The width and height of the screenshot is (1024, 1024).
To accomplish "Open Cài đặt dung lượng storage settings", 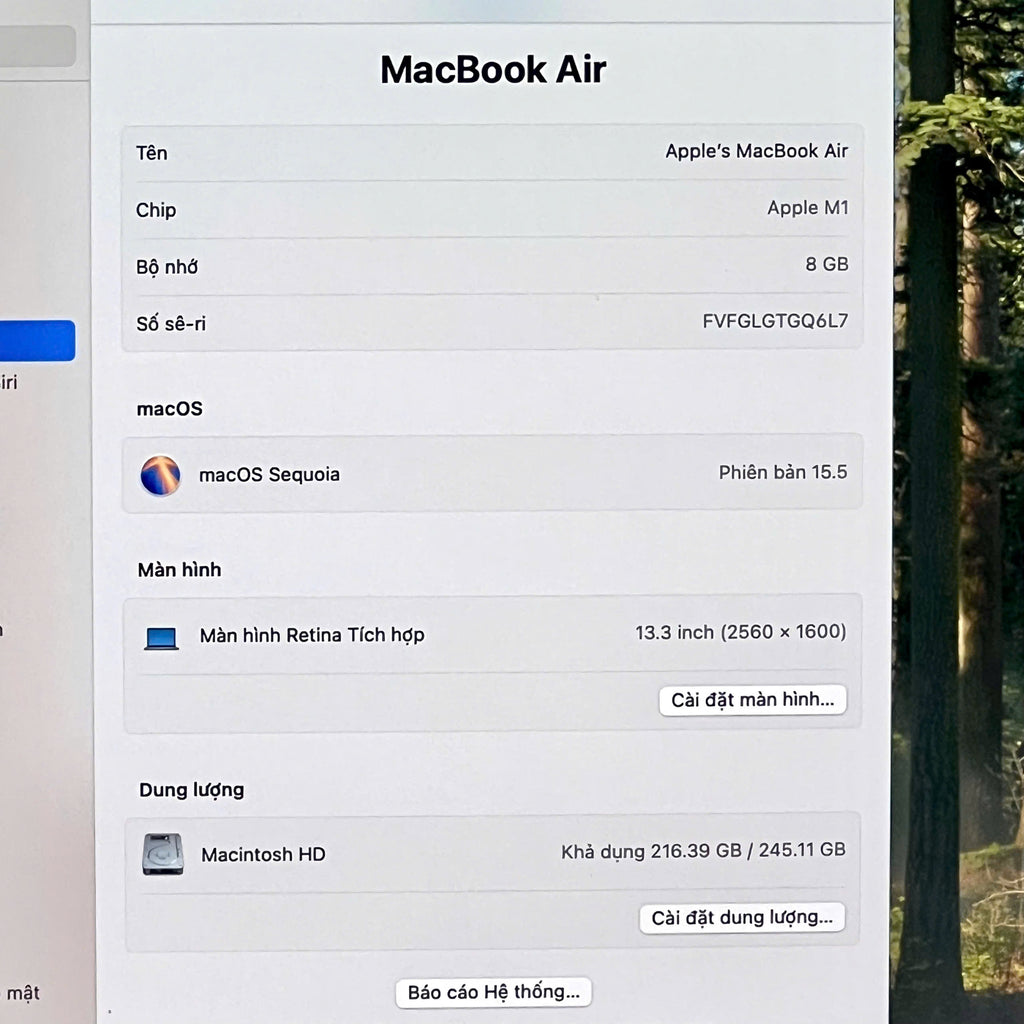I will coord(742,918).
